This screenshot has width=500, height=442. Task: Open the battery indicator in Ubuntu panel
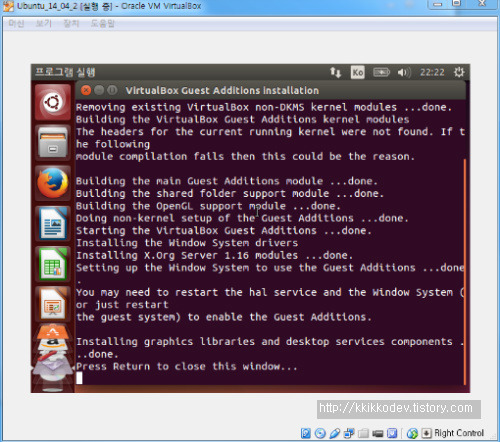tap(381, 72)
